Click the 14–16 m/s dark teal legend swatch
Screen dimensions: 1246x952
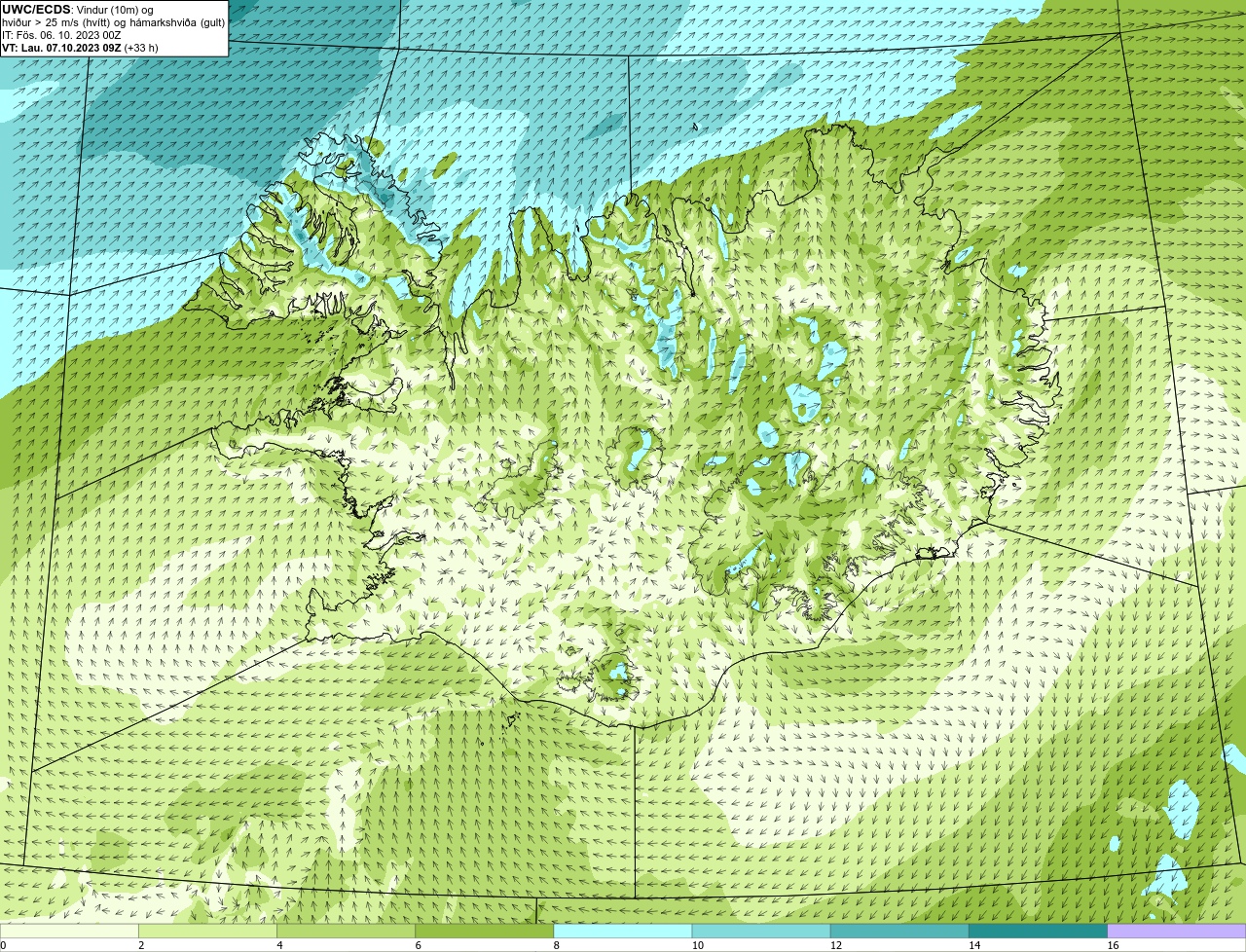1039,932
